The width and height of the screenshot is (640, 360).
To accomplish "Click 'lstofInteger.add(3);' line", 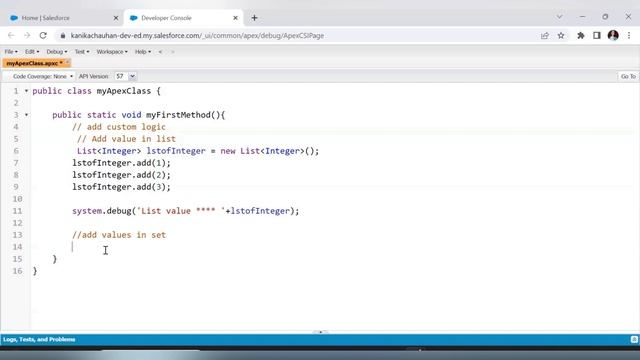I will click(x=121, y=187).
